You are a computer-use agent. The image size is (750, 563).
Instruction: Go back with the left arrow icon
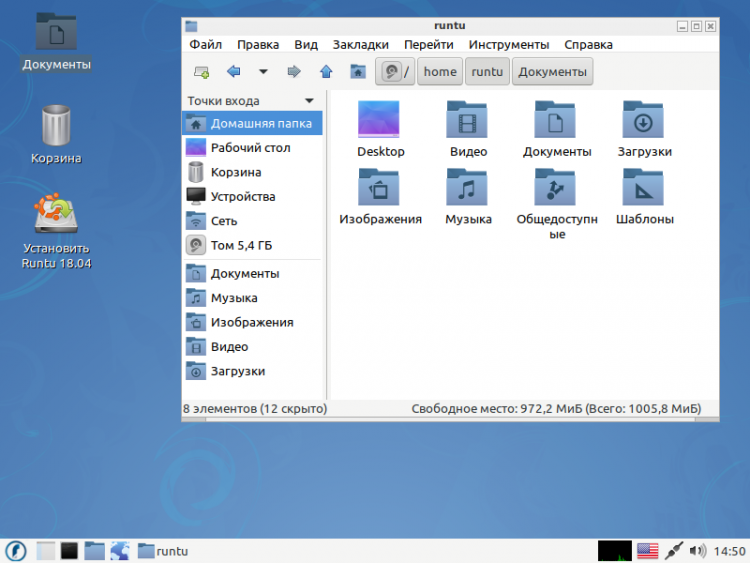(x=233, y=72)
